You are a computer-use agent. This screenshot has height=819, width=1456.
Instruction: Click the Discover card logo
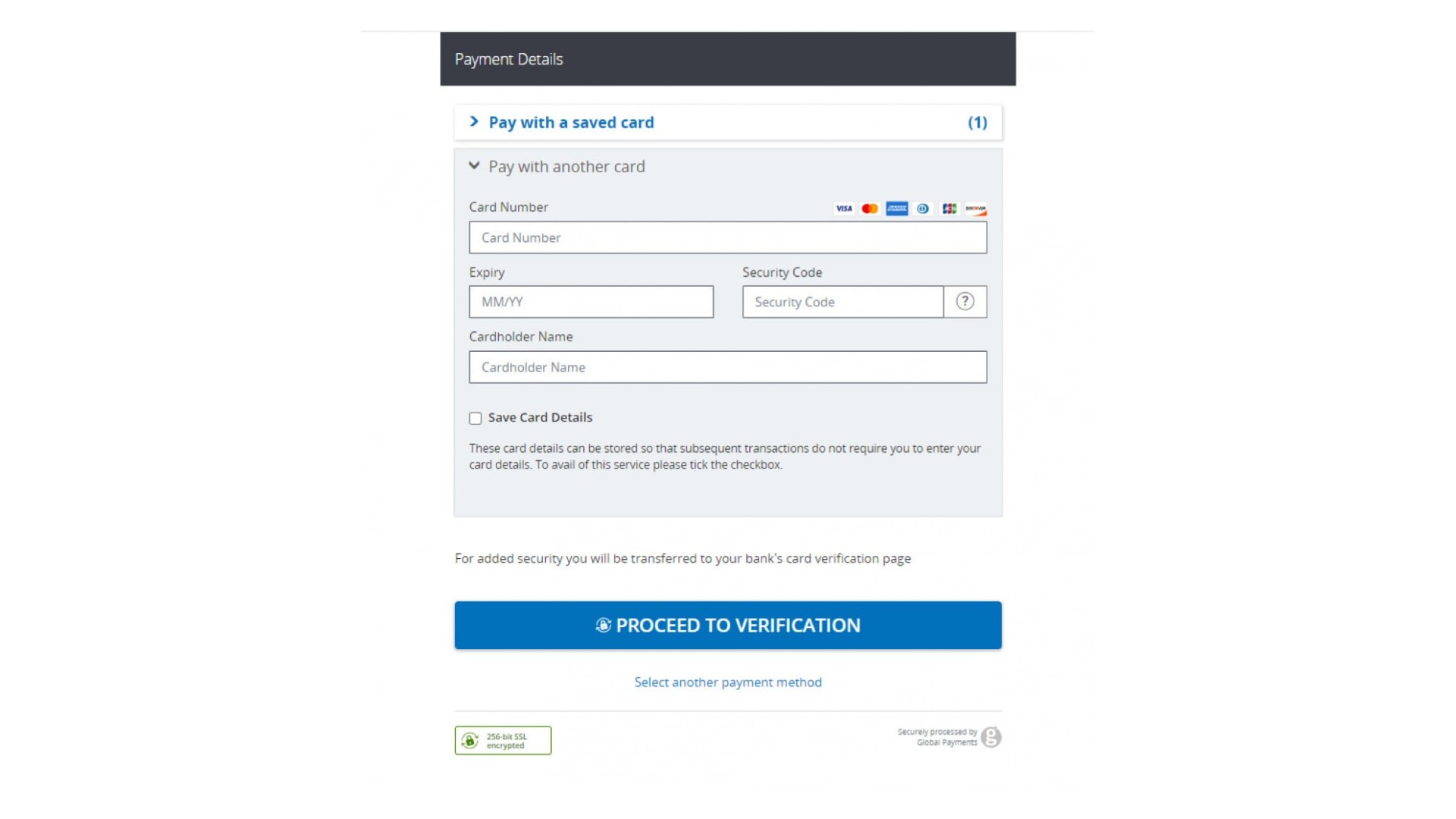pos(975,209)
